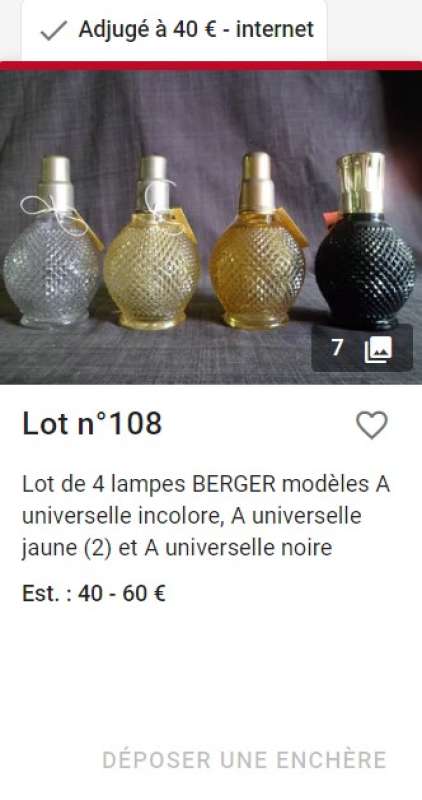Click the word internet in the status label
The image size is (422, 800).
coord(275,30)
